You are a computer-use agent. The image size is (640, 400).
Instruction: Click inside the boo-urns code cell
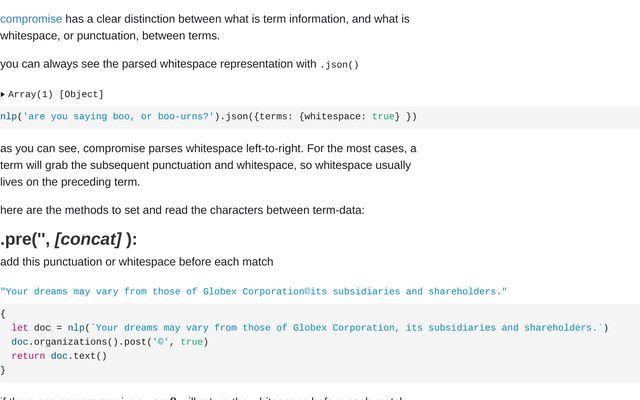[x=320, y=117]
